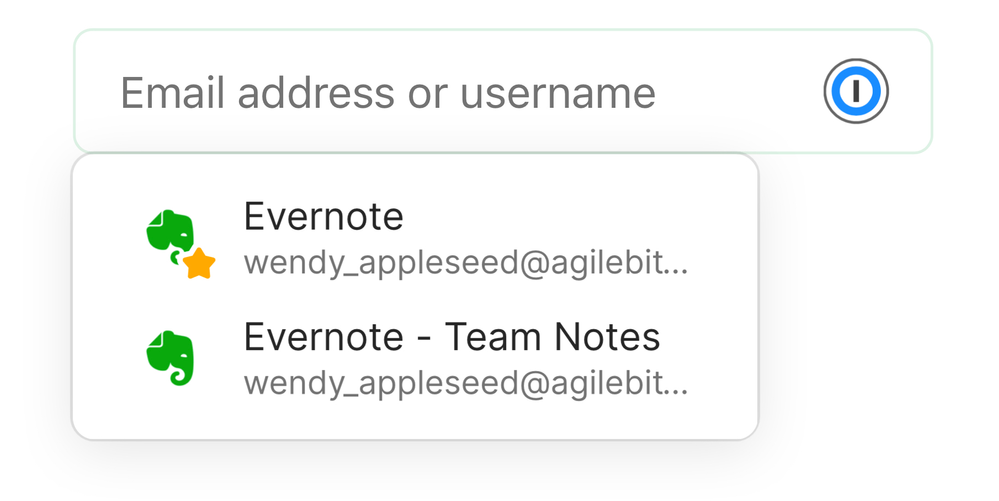Image resolution: width=999 pixels, height=501 pixels.
Task: Click the green elephant logo without a star
Action: coord(170,358)
